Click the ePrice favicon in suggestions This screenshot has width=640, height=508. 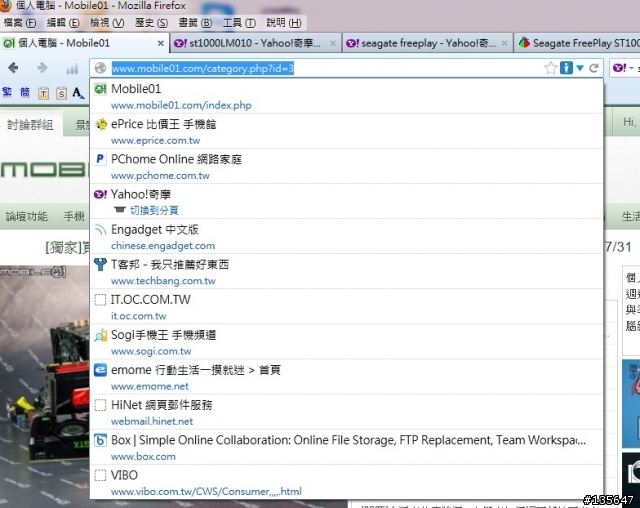(100, 124)
